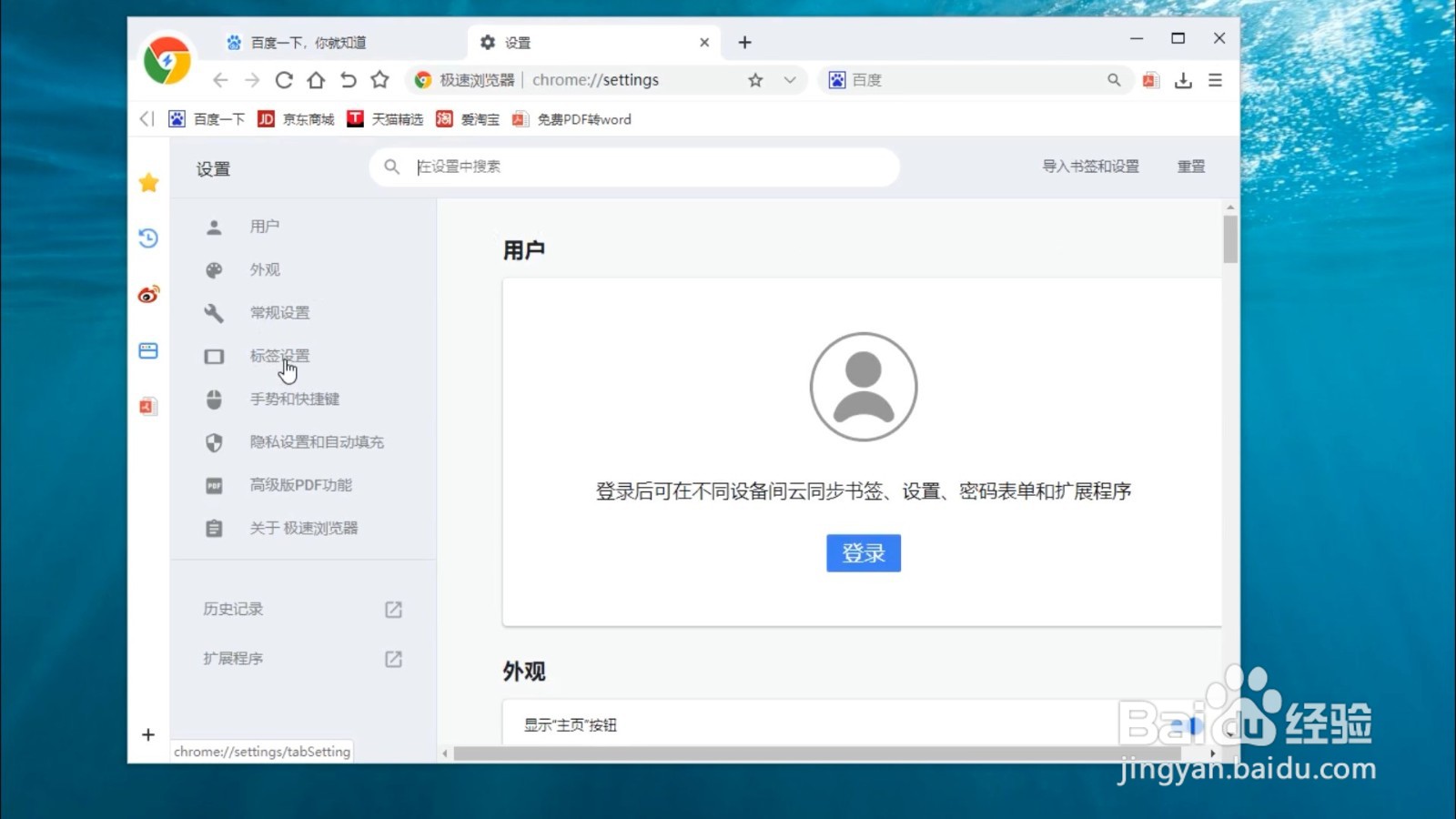Click the back arrow in the toolbar

220,80
